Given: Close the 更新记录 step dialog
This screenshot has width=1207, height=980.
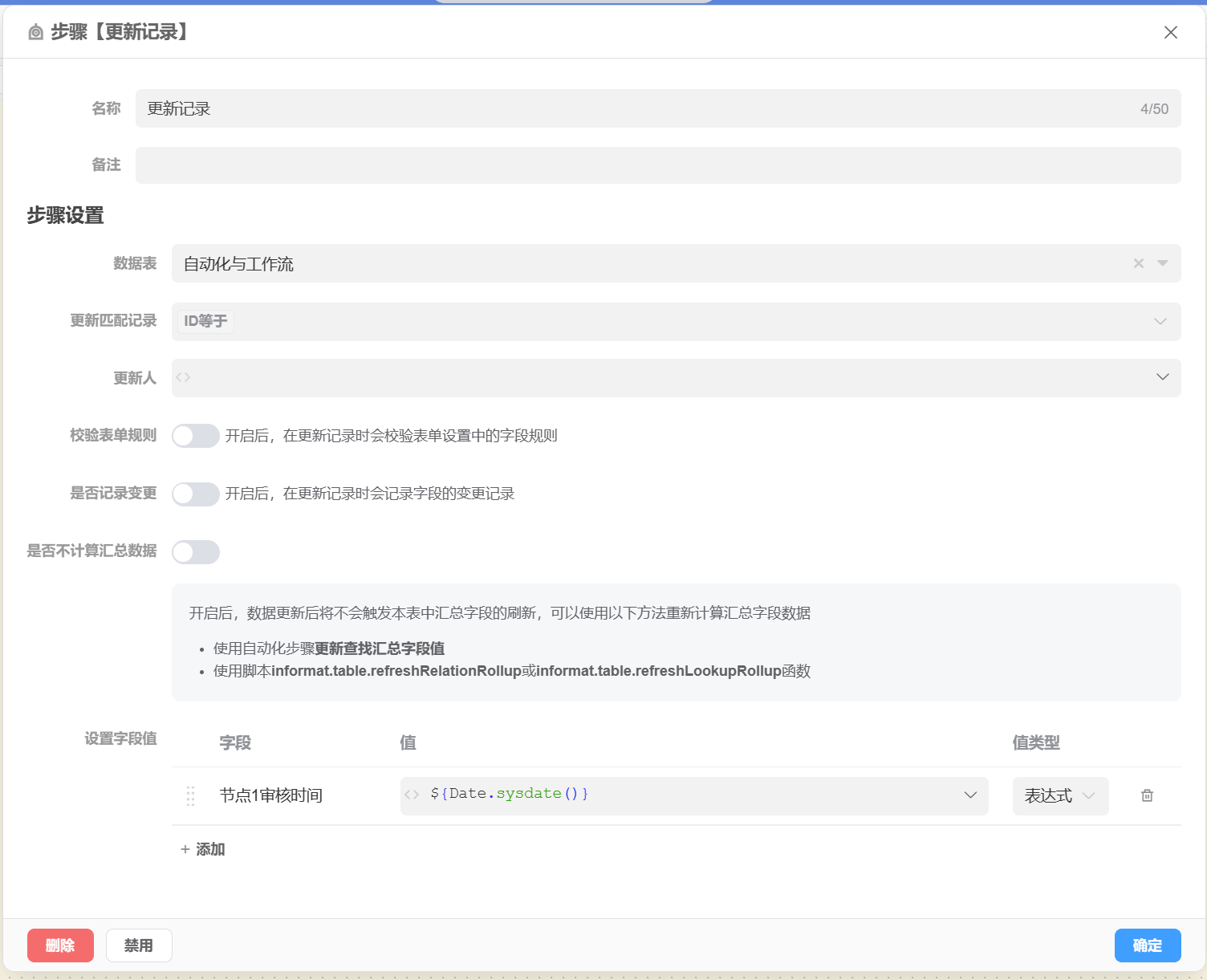Looking at the screenshot, I should pyautogui.click(x=1170, y=32).
